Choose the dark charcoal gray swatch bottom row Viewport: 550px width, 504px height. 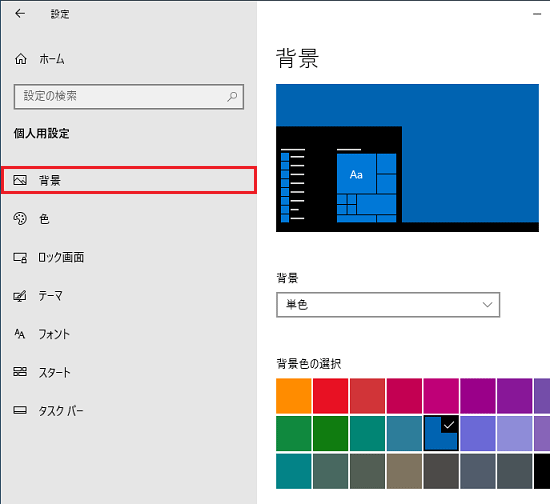pyautogui.click(x=441, y=471)
